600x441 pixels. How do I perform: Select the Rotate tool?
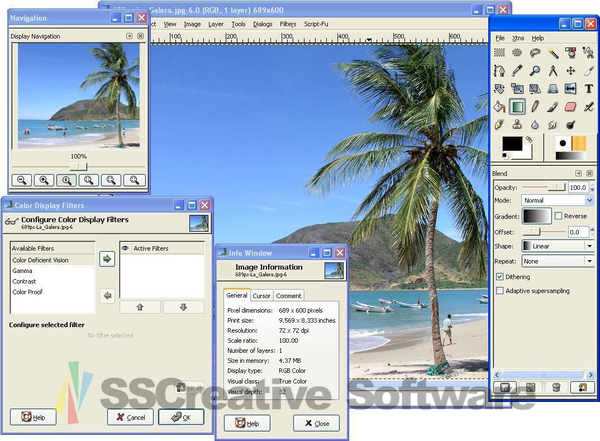coord(499,89)
